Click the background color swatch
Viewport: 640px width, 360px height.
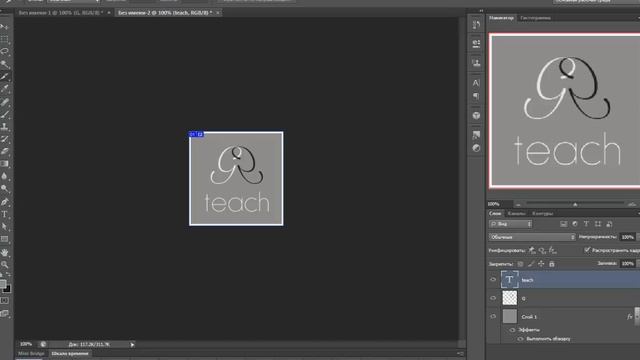pos(7,289)
